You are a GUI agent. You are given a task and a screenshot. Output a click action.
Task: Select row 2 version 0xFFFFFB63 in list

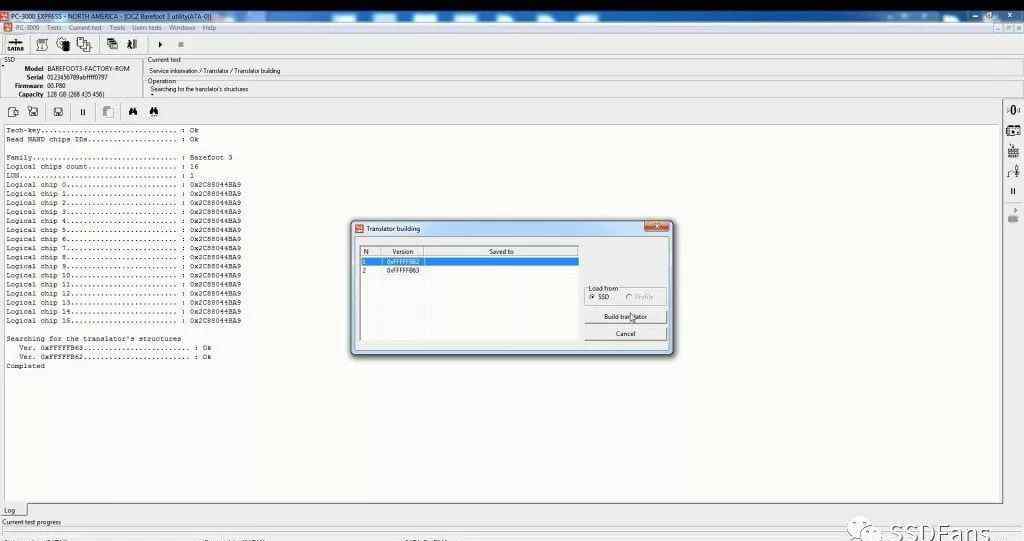[x=469, y=270]
